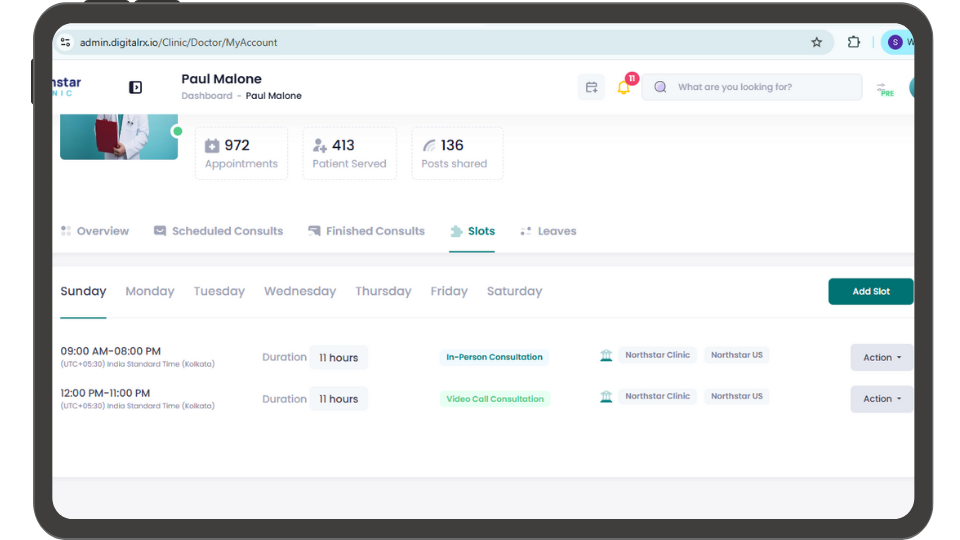Open the browser extensions puzzle icon
960x540 pixels.
point(853,42)
